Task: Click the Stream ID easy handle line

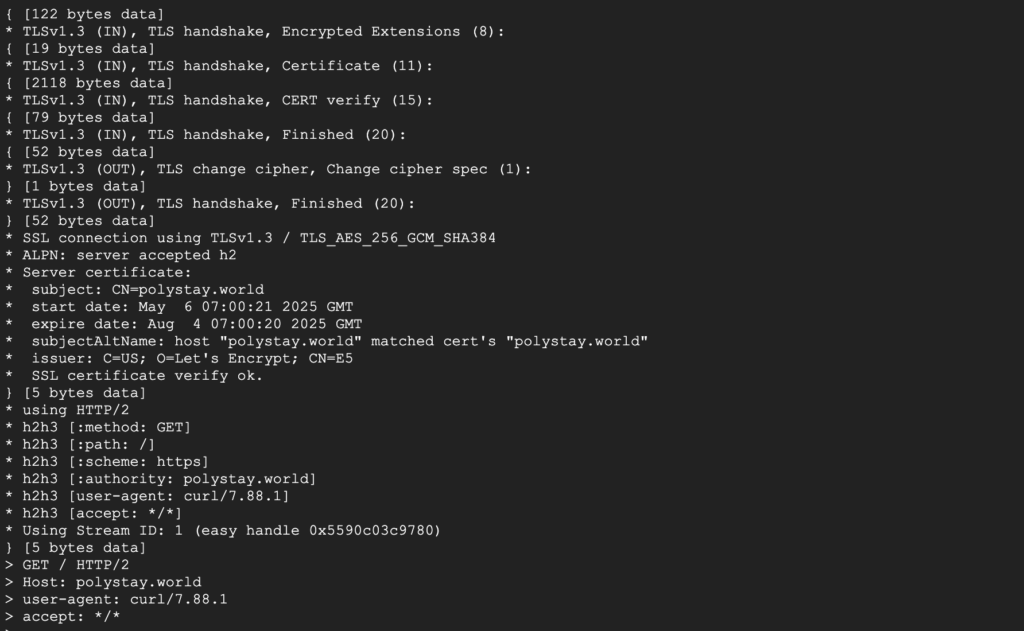Action: coord(223,530)
